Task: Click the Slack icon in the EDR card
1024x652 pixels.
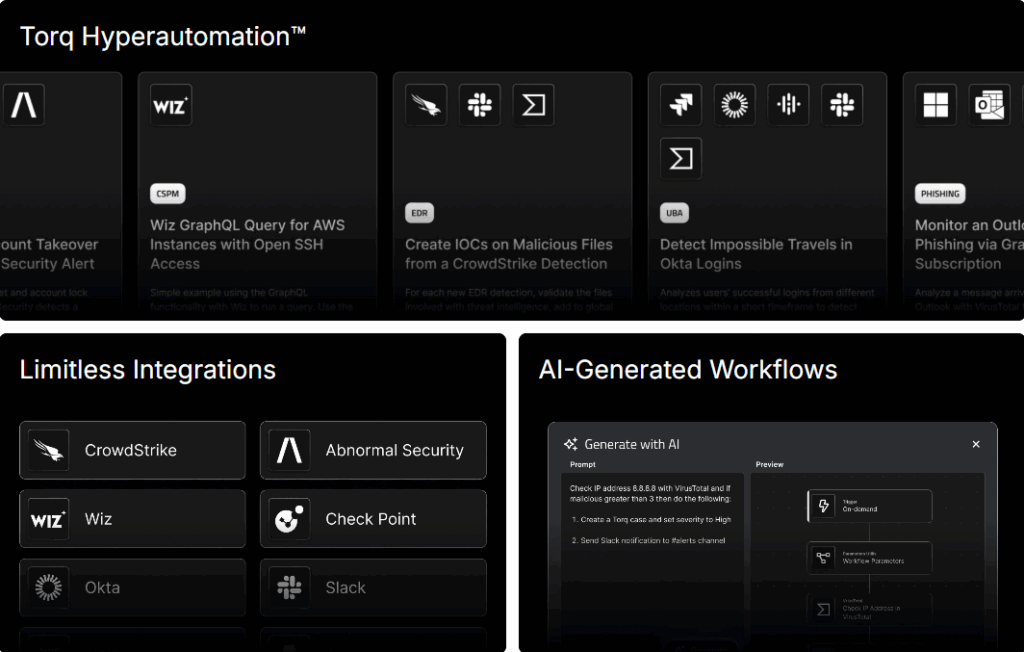Action: tap(479, 105)
